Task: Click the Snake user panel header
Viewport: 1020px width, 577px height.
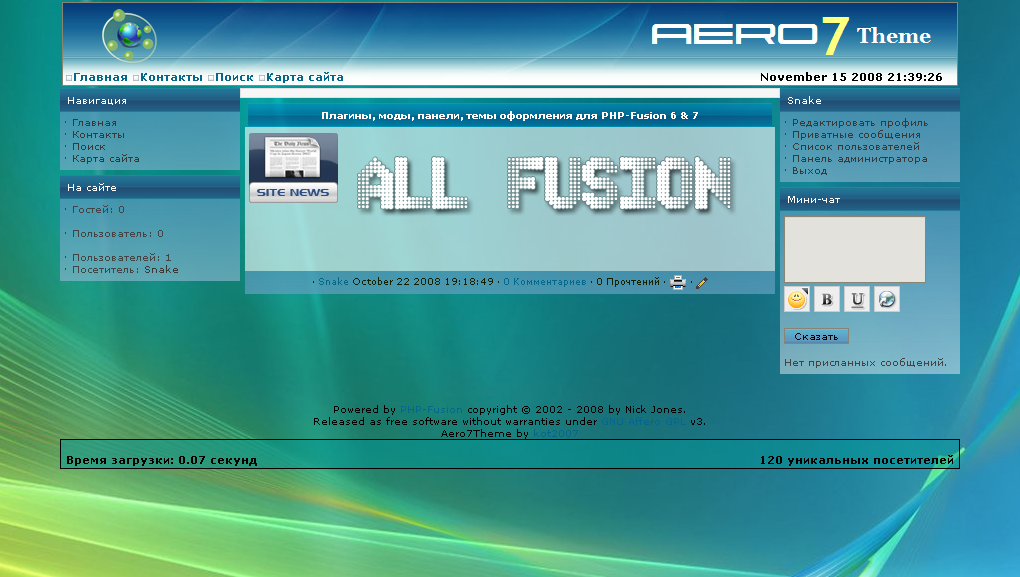Action: click(x=870, y=101)
